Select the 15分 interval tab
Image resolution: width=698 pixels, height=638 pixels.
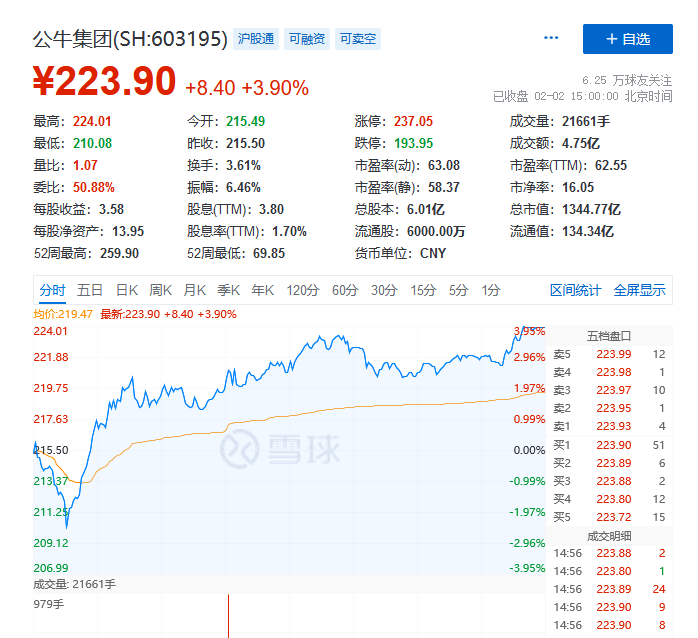423,290
